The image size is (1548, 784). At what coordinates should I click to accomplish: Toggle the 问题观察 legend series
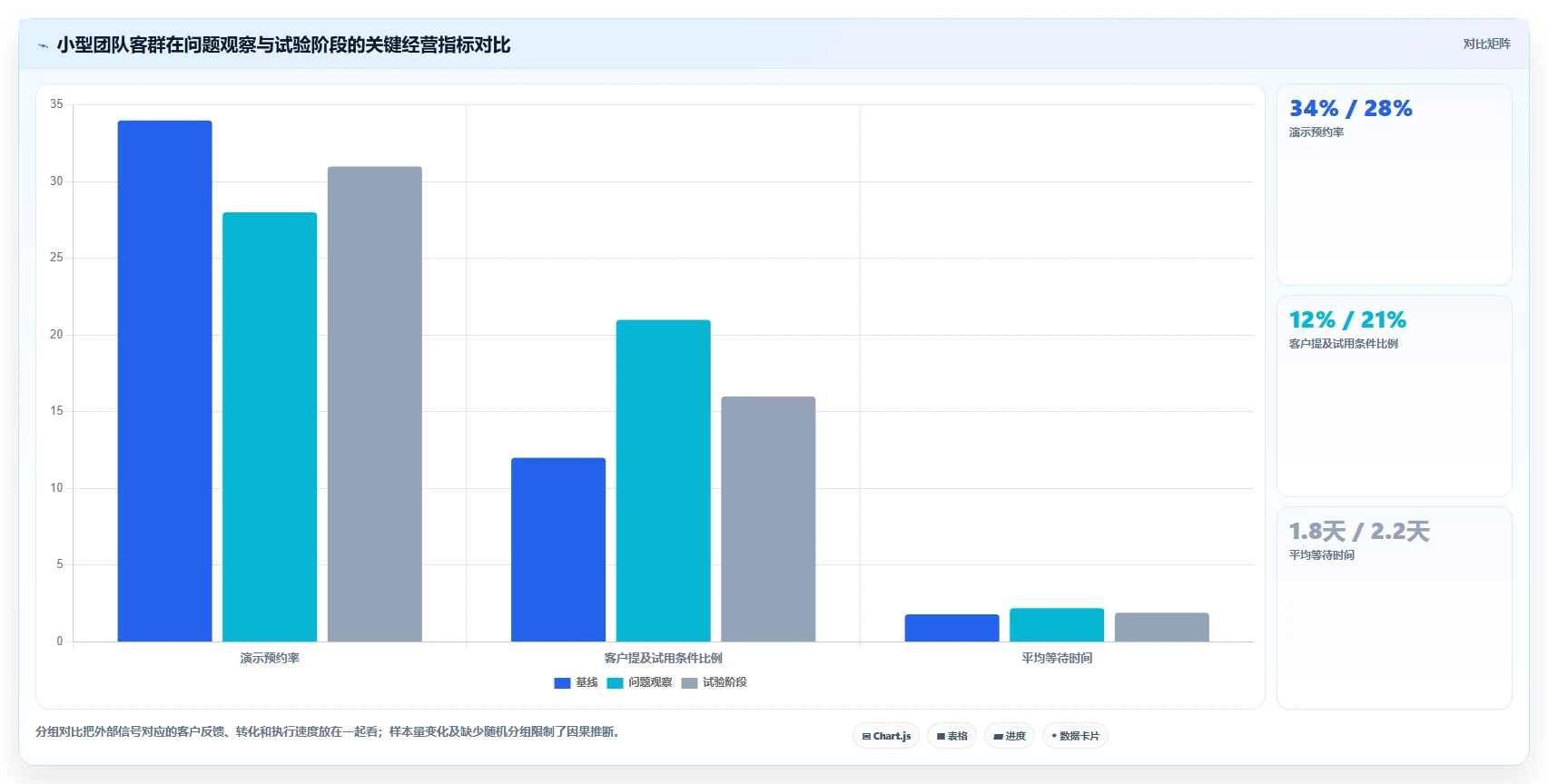click(640, 682)
